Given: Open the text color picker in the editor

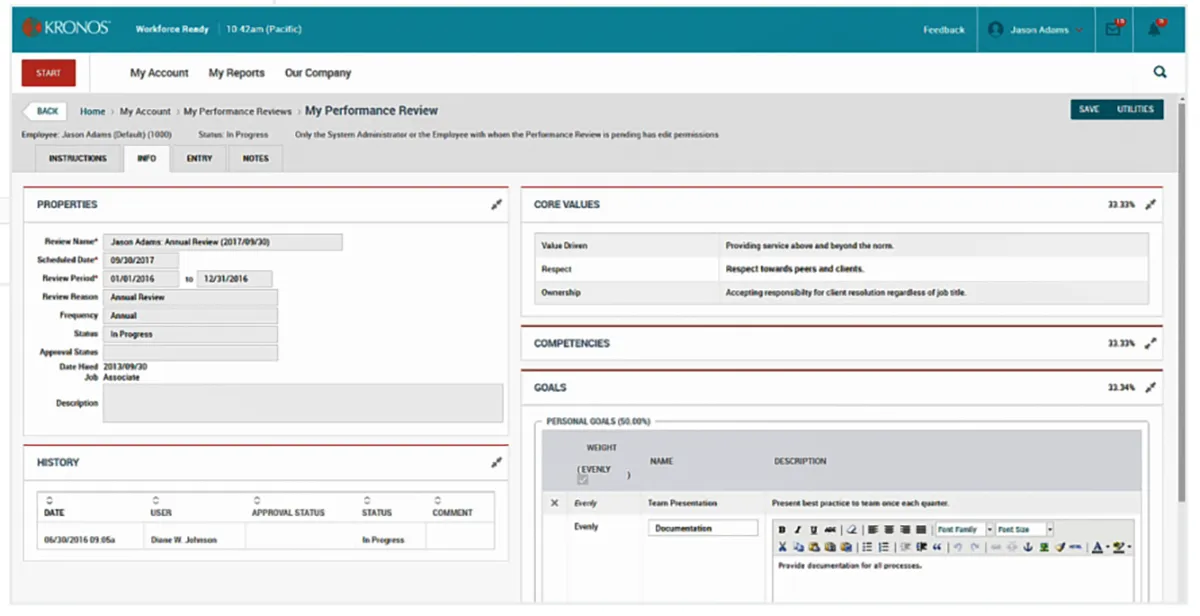Looking at the screenshot, I should pyautogui.click(x=1097, y=547).
